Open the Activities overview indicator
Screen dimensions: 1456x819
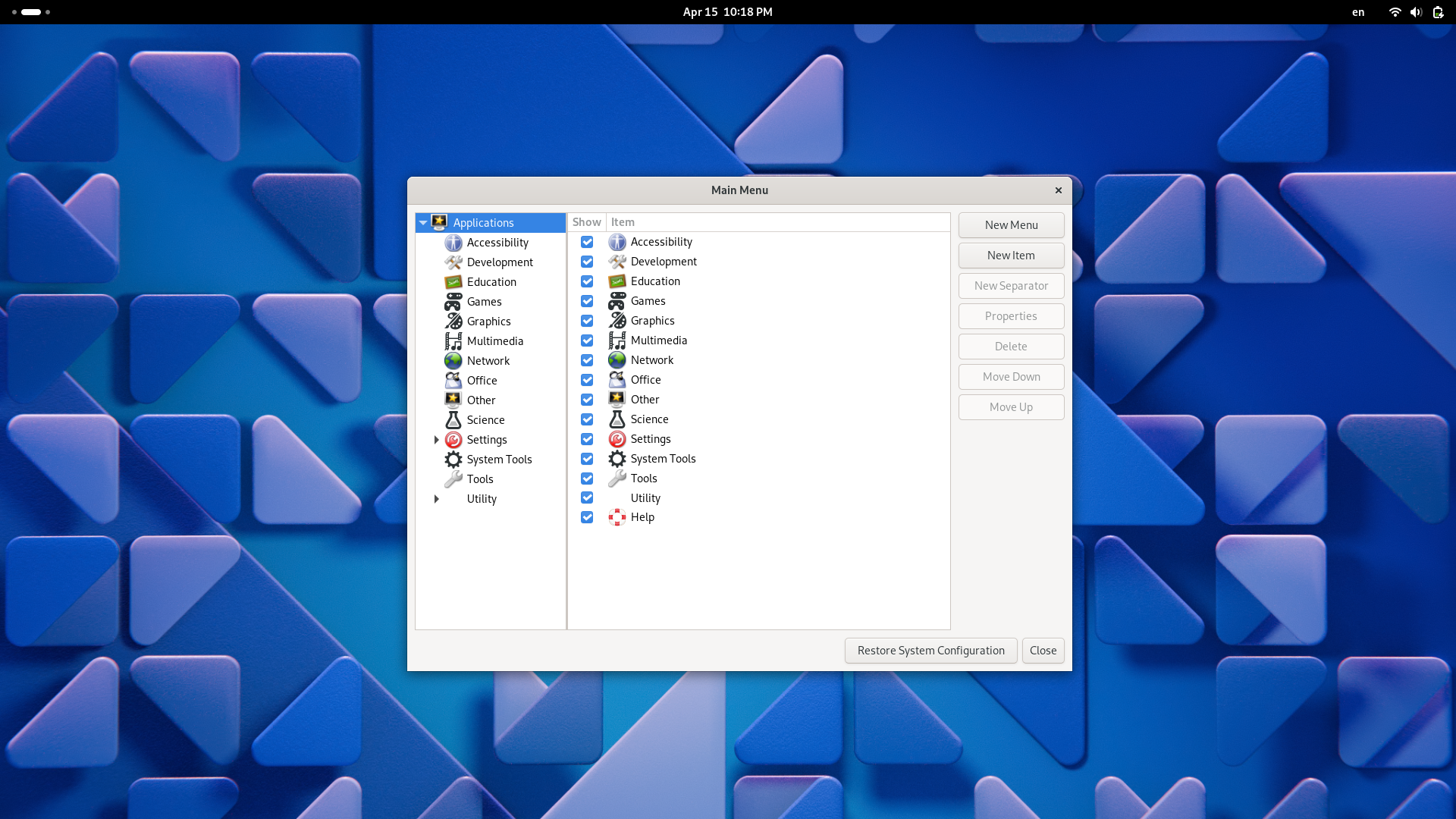(x=30, y=12)
